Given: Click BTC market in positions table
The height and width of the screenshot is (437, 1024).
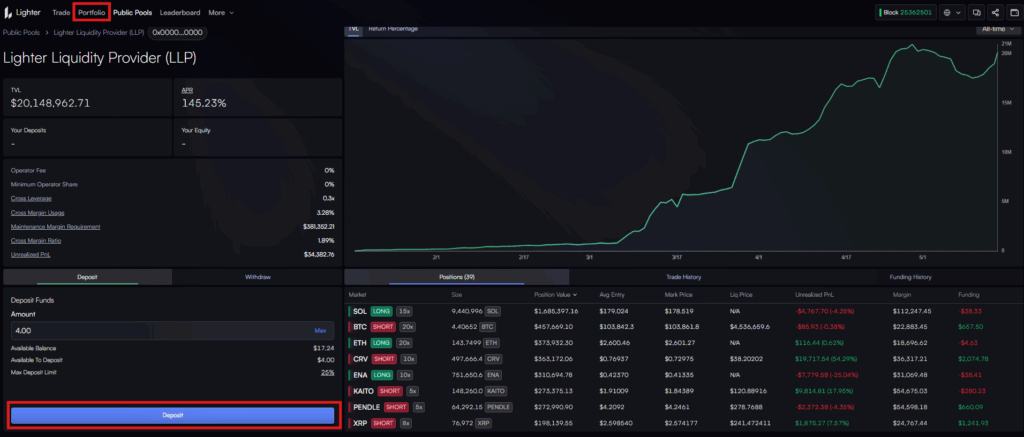Looking at the screenshot, I should point(360,326).
